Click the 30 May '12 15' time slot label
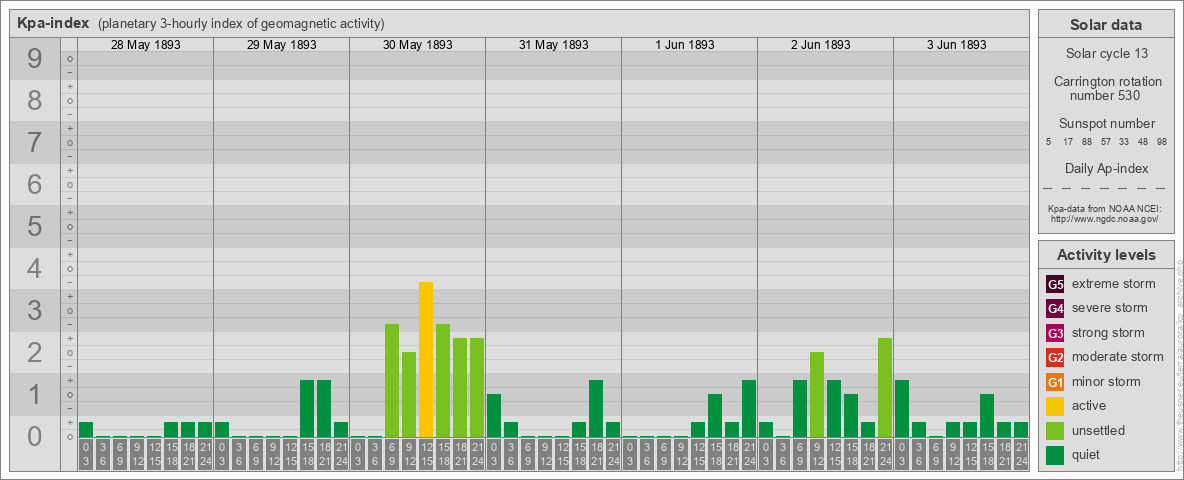The width and height of the screenshot is (1184, 480). coord(426,454)
